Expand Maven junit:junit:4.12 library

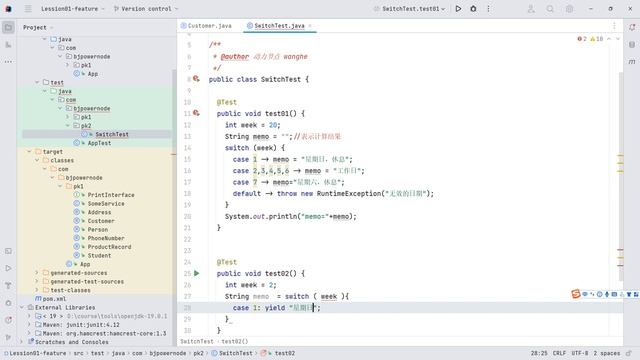point(29,325)
